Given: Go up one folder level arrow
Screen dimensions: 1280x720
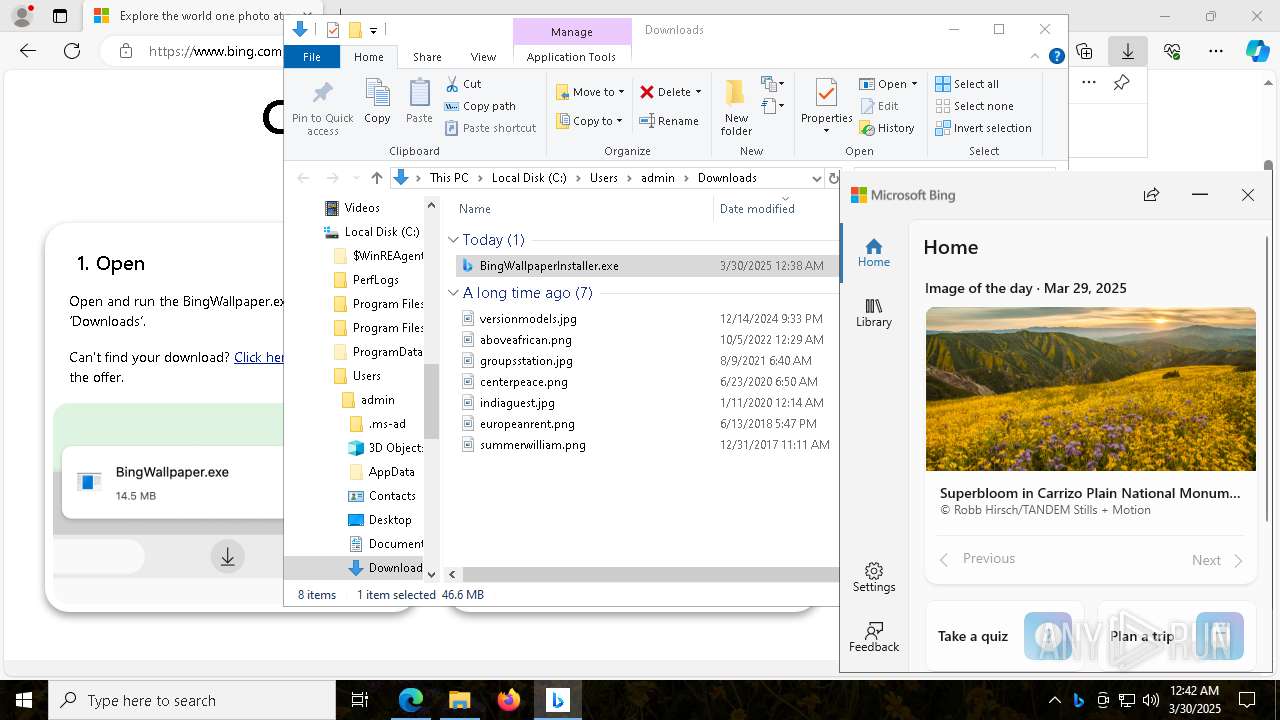Looking at the screenshot, I should (376, 178).
